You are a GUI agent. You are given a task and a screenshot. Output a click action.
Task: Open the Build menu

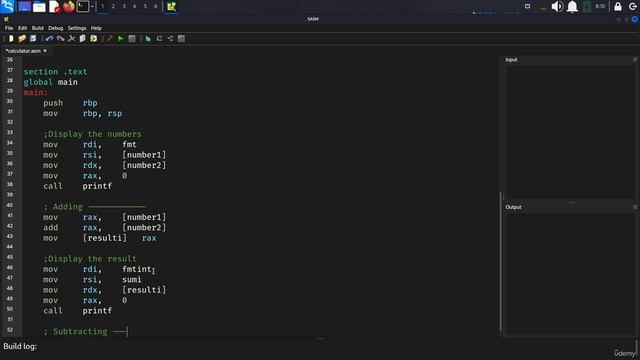38,28
